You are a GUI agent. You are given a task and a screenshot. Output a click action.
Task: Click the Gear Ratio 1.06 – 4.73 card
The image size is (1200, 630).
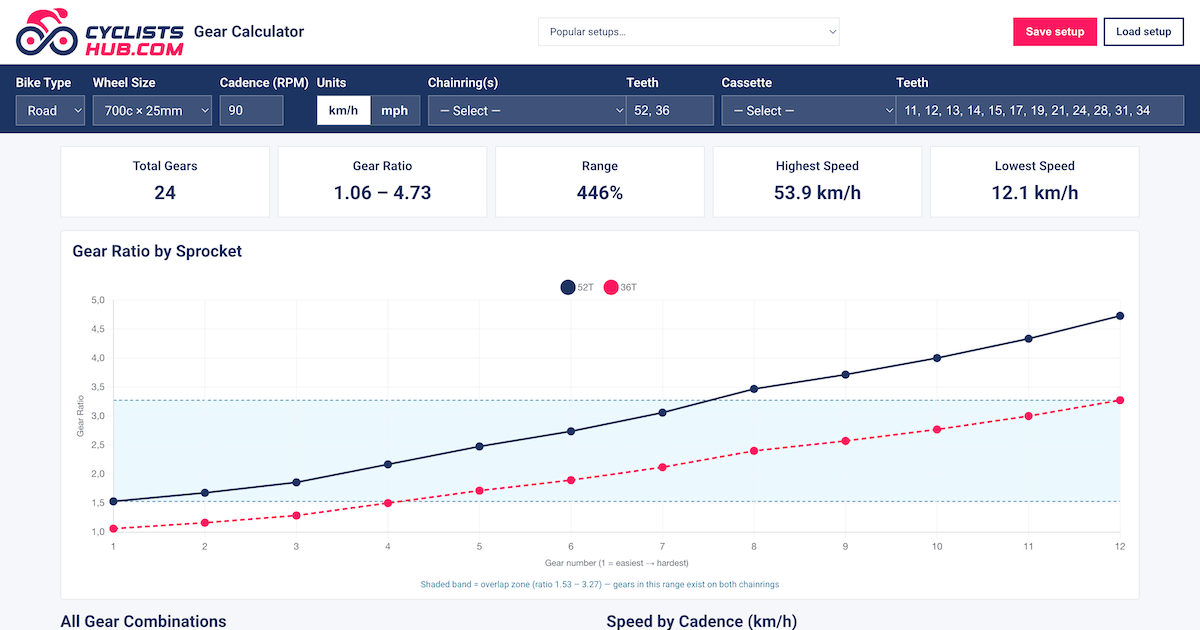383,182
